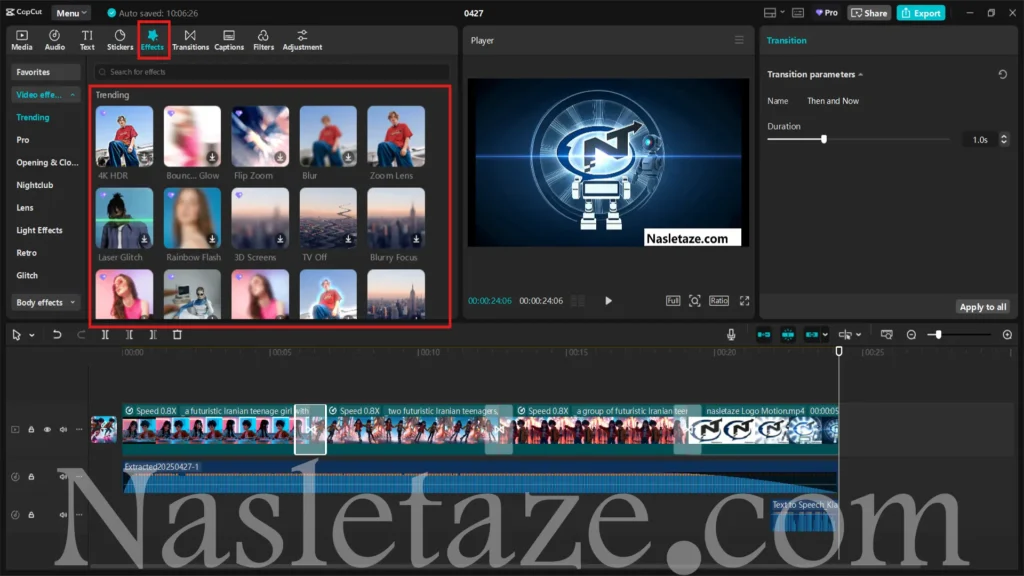Enter fullscreen player preview
This screenshot has width=1024, height=576.
click(x=744, y=300)
